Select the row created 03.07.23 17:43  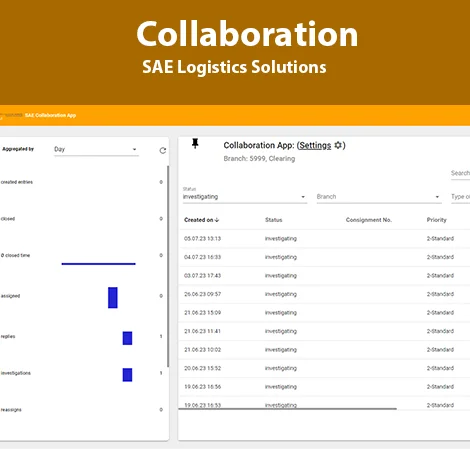pyautogui.click(x=324, y=276)
